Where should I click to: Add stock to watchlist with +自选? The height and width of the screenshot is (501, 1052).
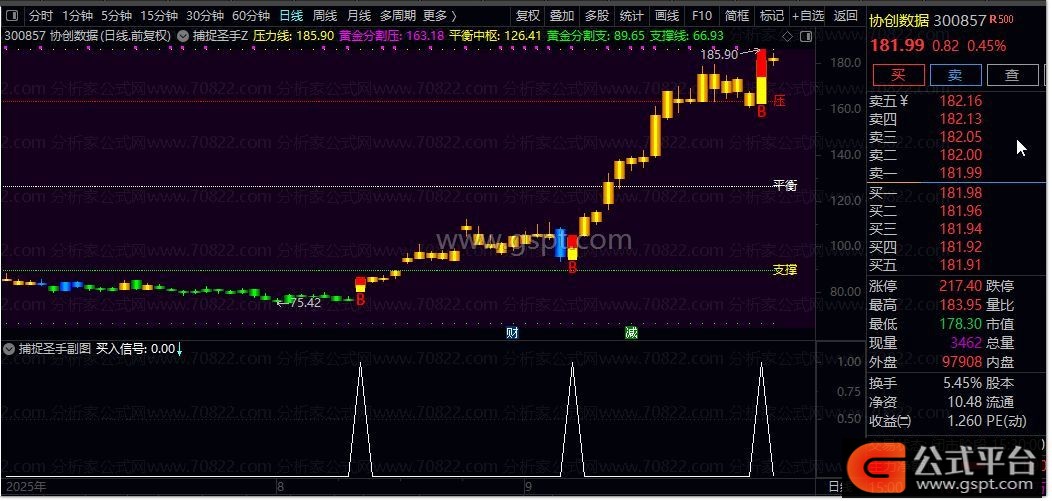tap(808, 16)
